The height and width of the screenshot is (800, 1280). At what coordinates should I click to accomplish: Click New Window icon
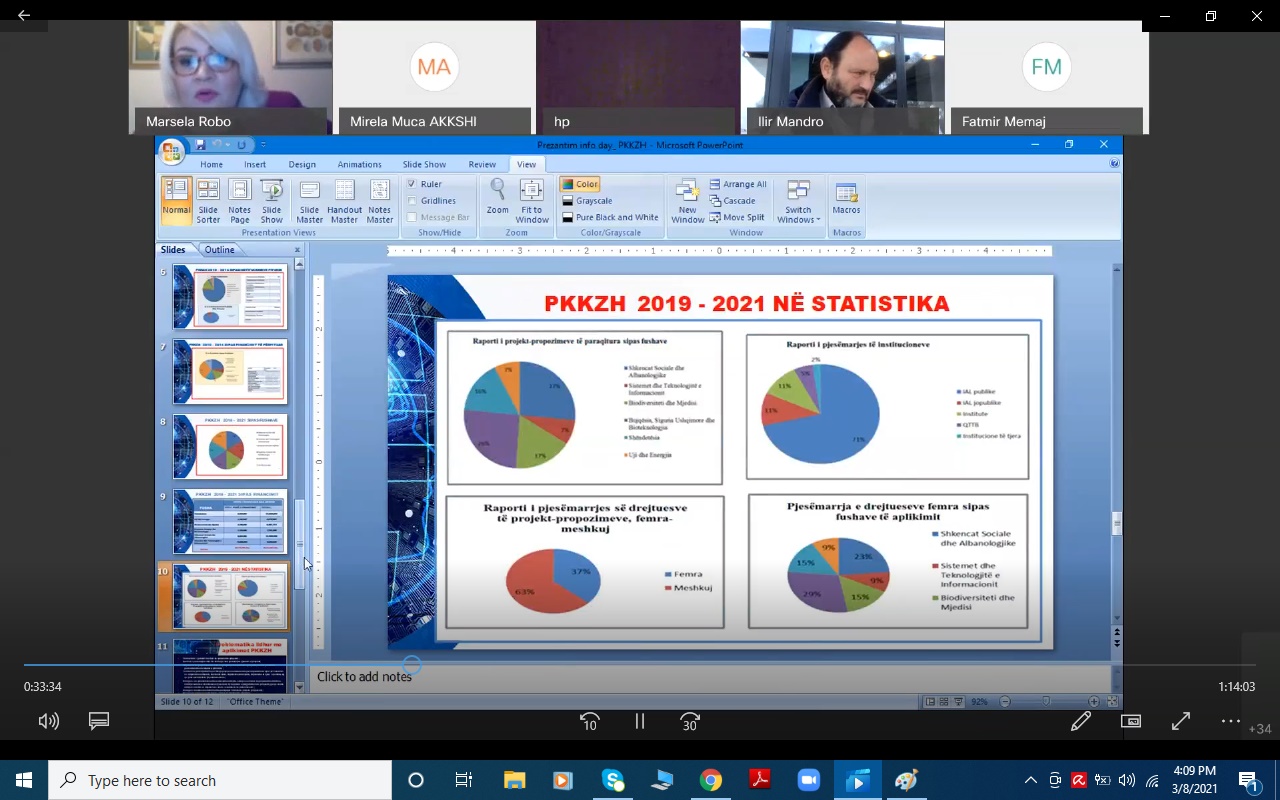(688, 201)
